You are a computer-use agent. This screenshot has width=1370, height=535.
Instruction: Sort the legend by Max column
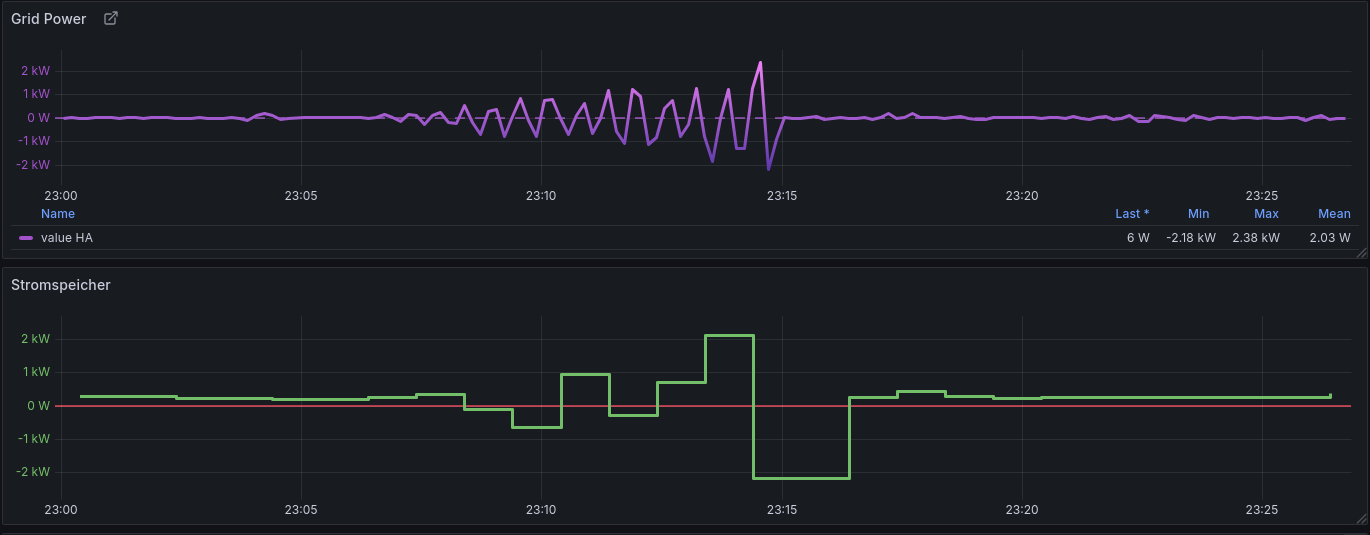pyautogui.click(x=1266, y=213)
